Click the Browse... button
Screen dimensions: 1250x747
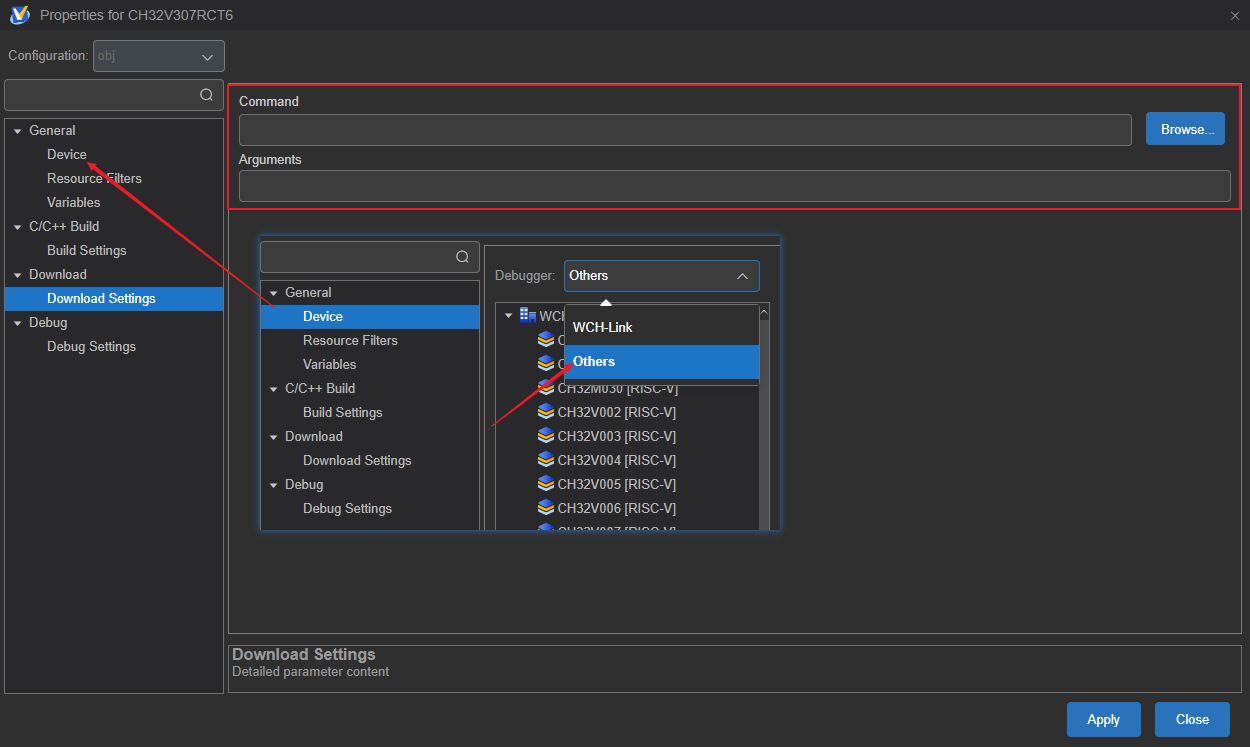point(1185,129)
